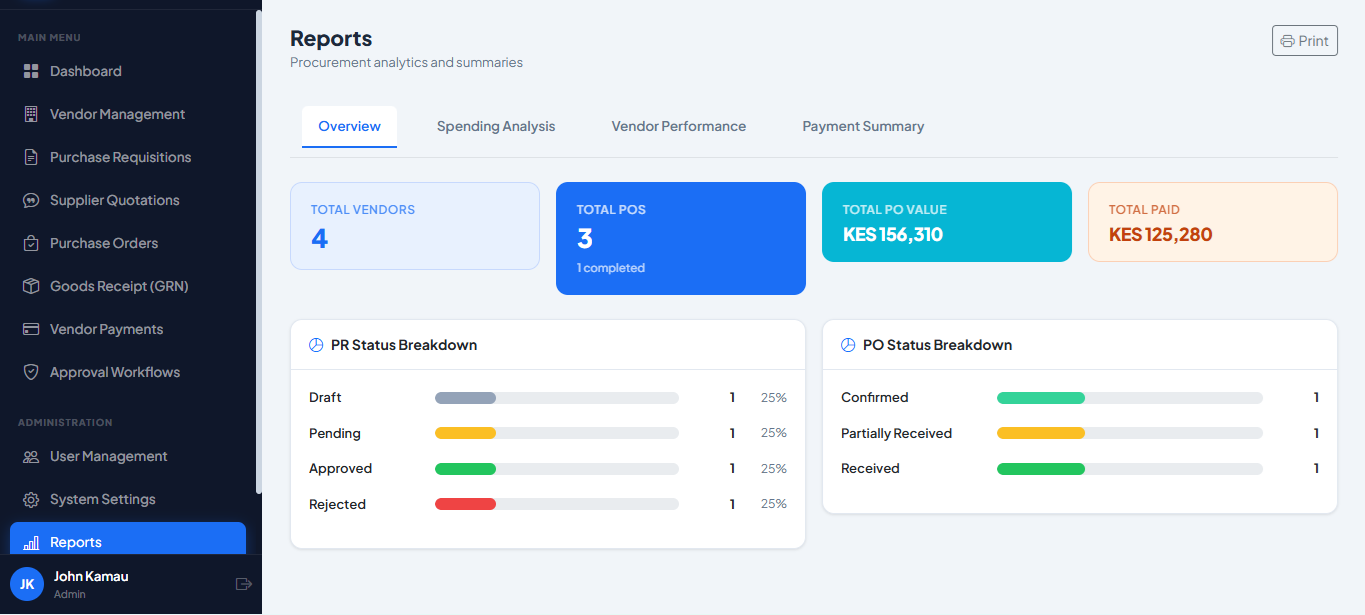Click the System Settings gear icon
This screenshot has height=615, width=1365.
tap(30, 500)
